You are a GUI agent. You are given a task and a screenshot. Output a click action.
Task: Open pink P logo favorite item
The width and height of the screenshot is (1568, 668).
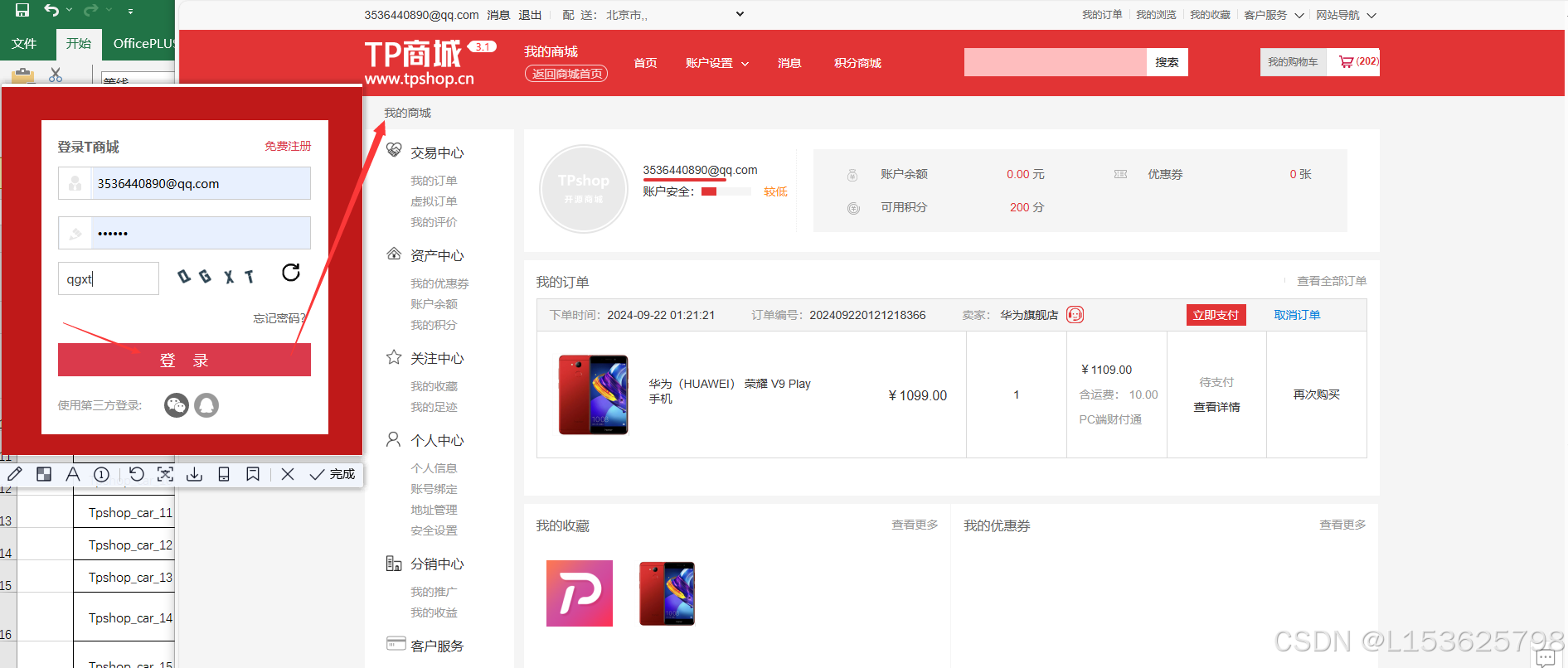(x=580, y=593)
